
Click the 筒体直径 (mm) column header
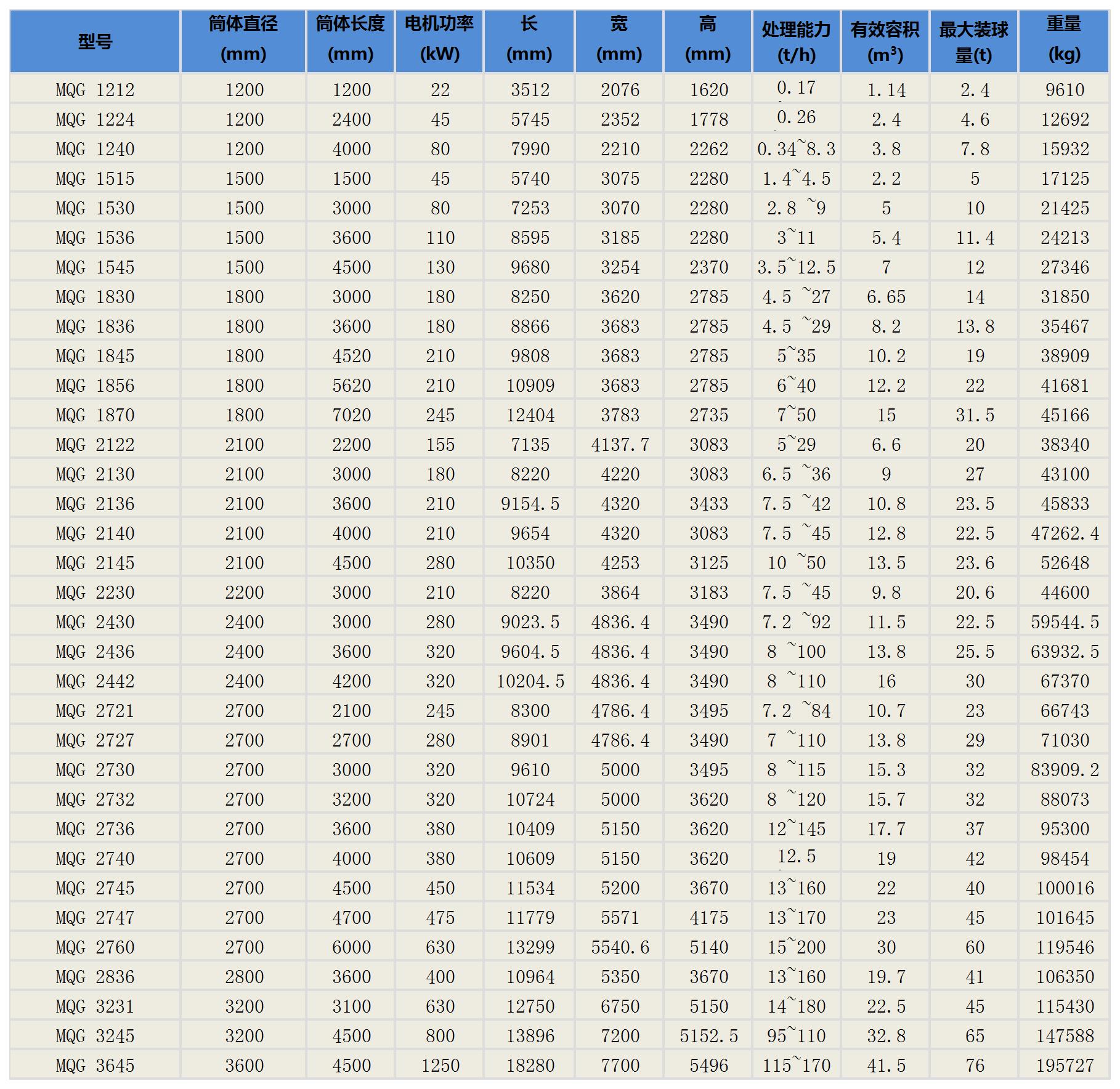coord(243,41)
